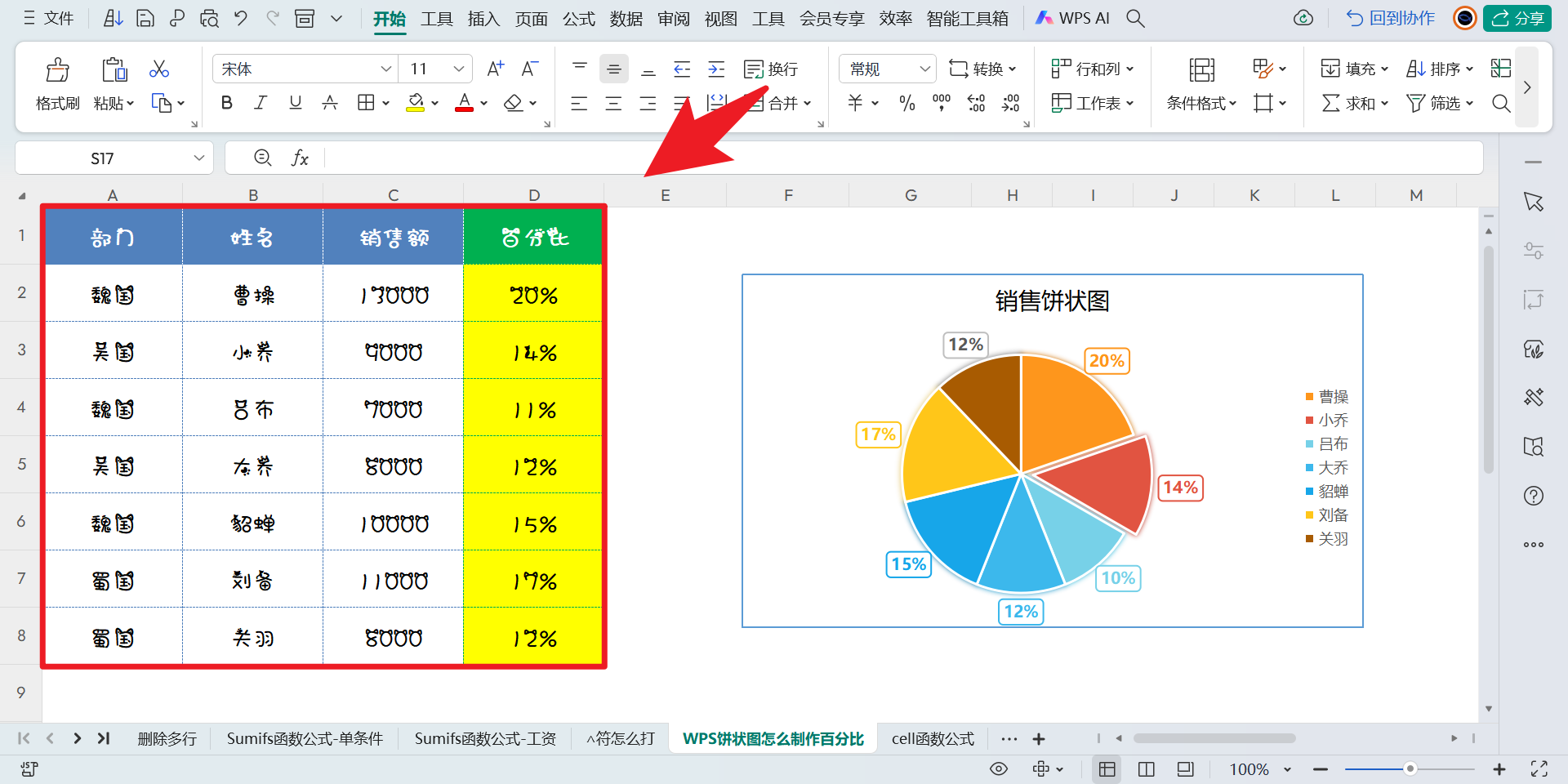Image resolution: width=1568 pixels, height=784 pixels.
Task: Open the font size 11 dropdown
Action: 458,69
